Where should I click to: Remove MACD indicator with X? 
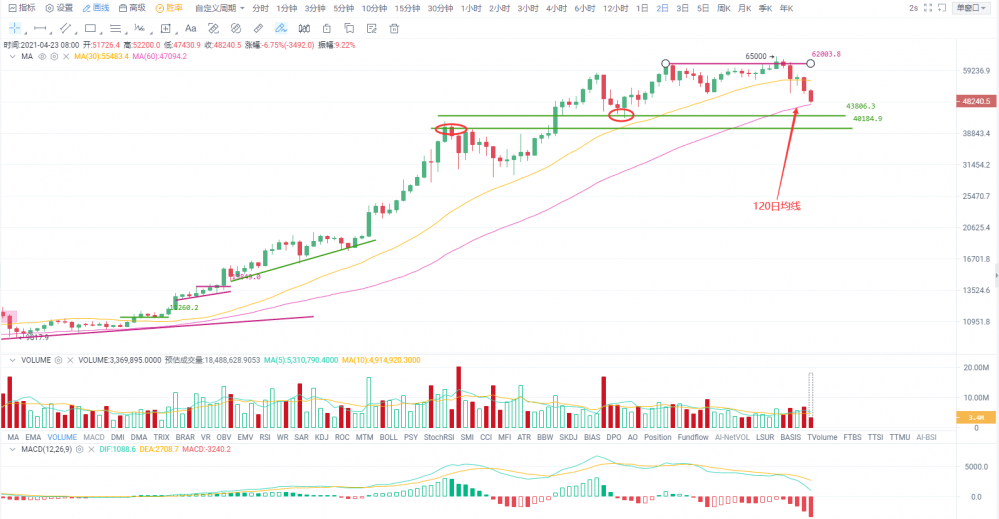[91, 450]
